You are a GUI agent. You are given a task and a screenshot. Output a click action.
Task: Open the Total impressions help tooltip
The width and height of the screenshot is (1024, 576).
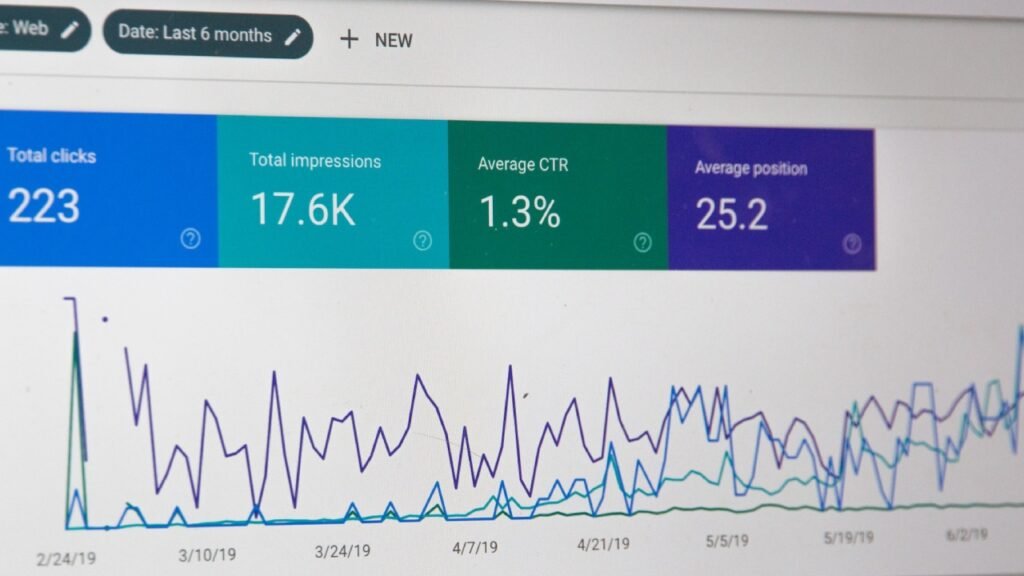(x=421, y=240)
